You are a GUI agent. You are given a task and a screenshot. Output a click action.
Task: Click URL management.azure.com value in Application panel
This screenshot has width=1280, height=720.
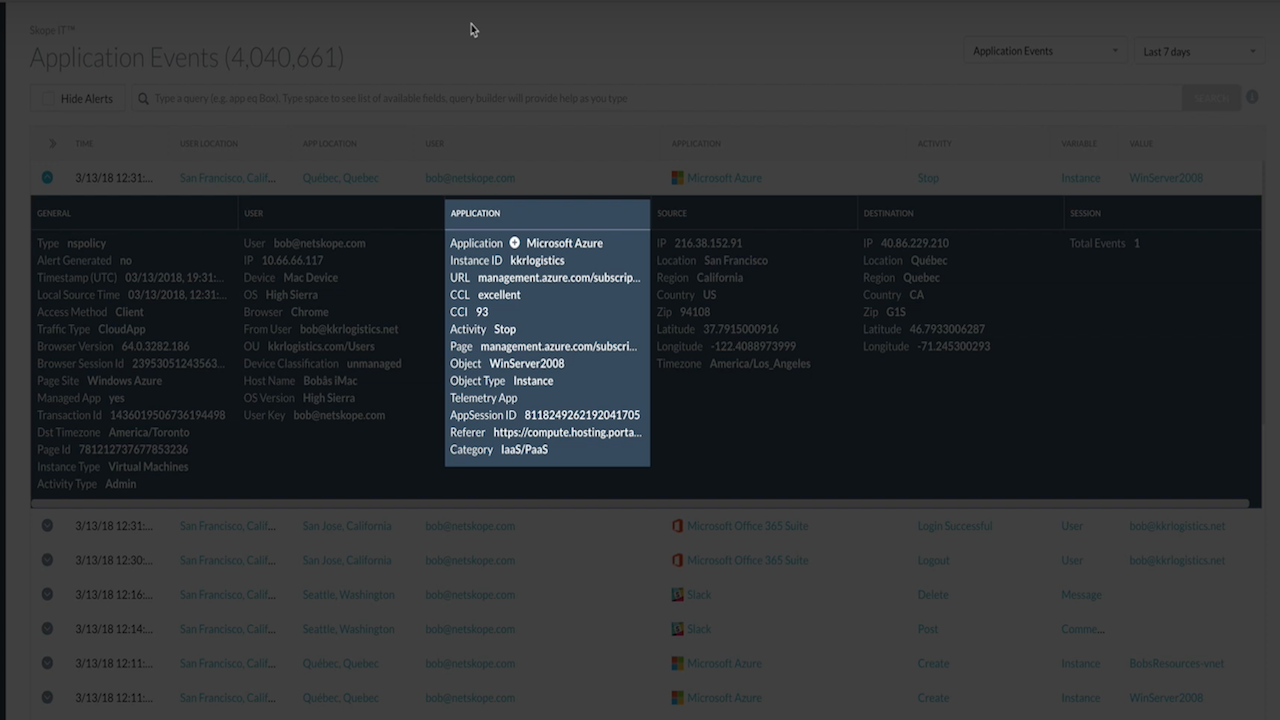(x=558, y=278)
